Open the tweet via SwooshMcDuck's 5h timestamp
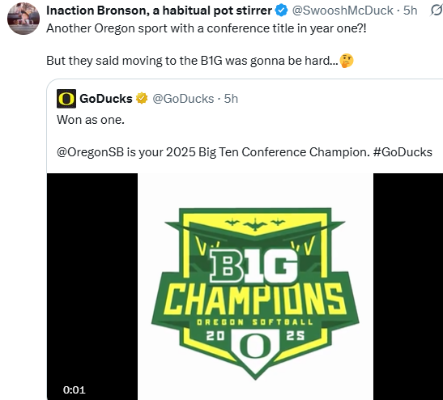This screenshot has height=400, width=443. pyautogui.click(x=410, y=11)
